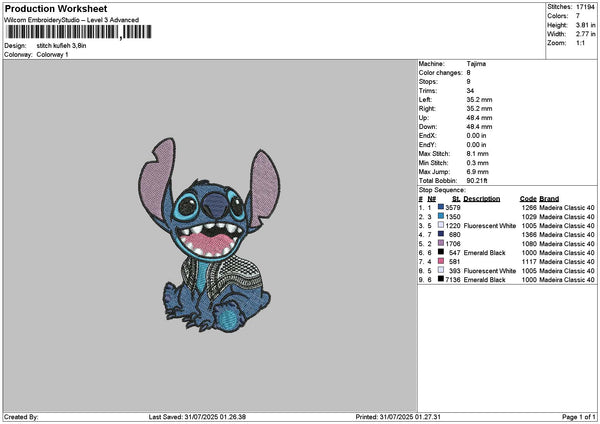Click the purple swatch beside 1706
Image resolution: width=600 pixels, height=424 pixels.
(x=441, y=243)
